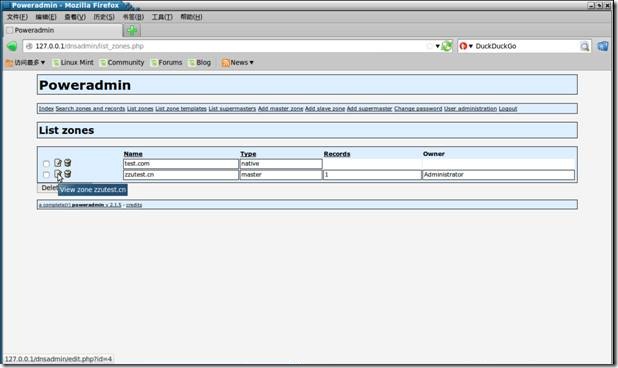The height and width of the screenshot is (368, 618).
Task: Click the native type cell
Action: (281, 164)
